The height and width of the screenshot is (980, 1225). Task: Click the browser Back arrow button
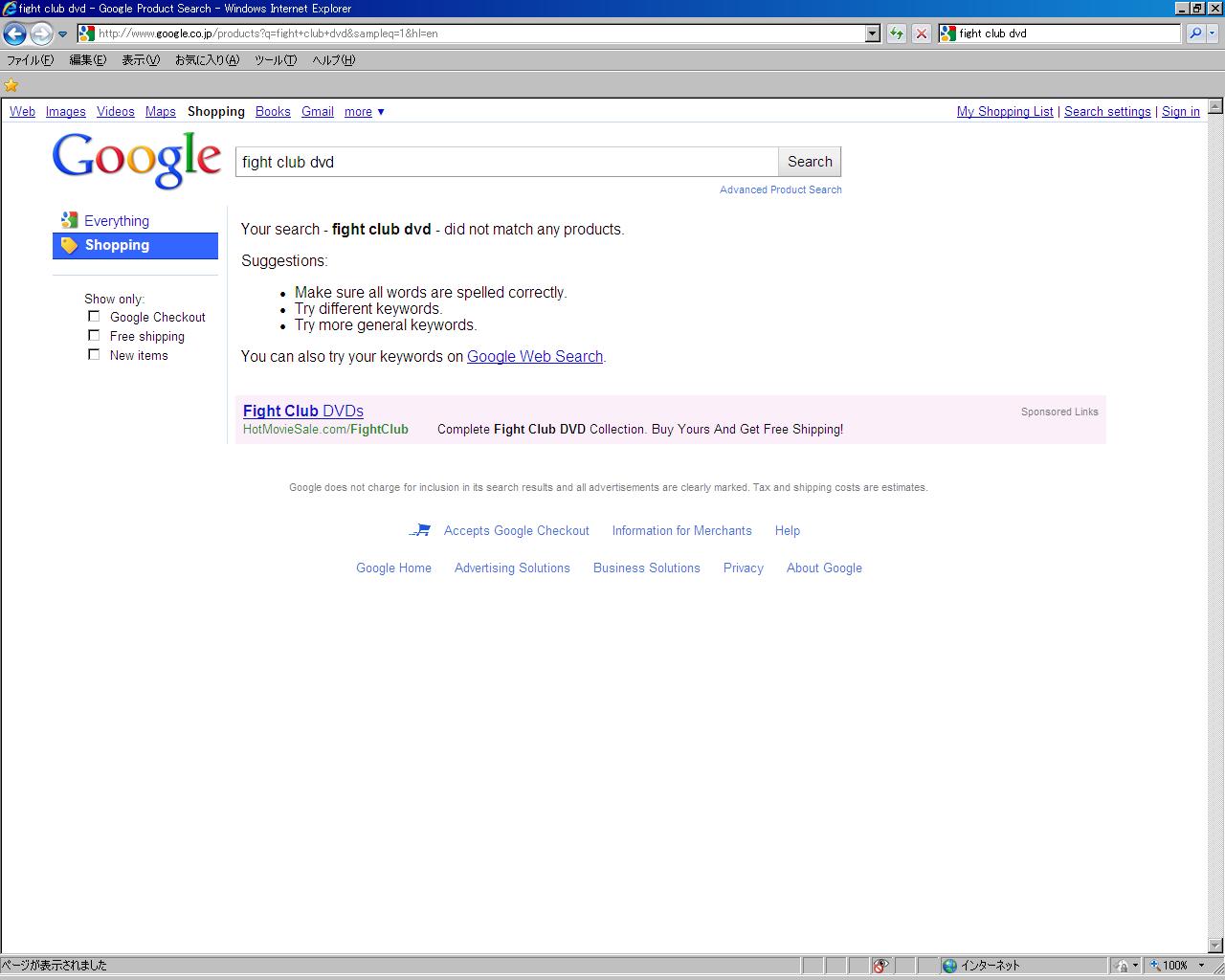(14, 34)
